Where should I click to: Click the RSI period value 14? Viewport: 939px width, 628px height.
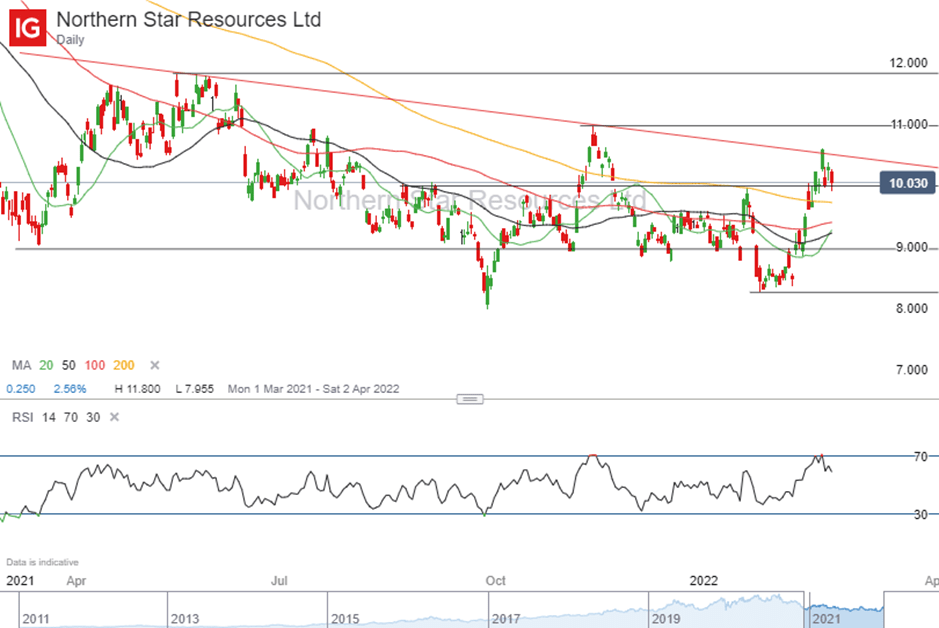[49, 417]
